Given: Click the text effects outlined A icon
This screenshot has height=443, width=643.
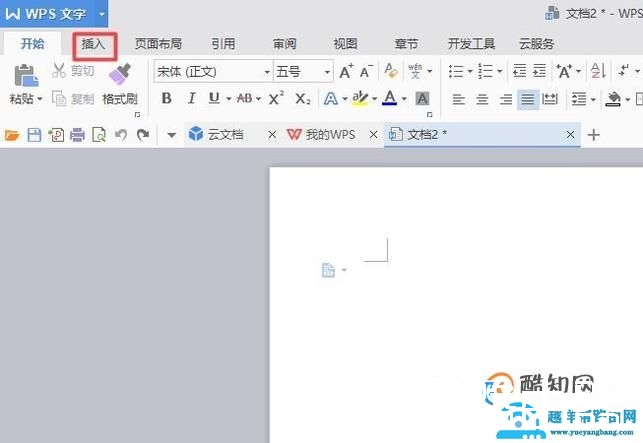Looking at the screenshot, I should pyautogui.click(x=331, y=98).
